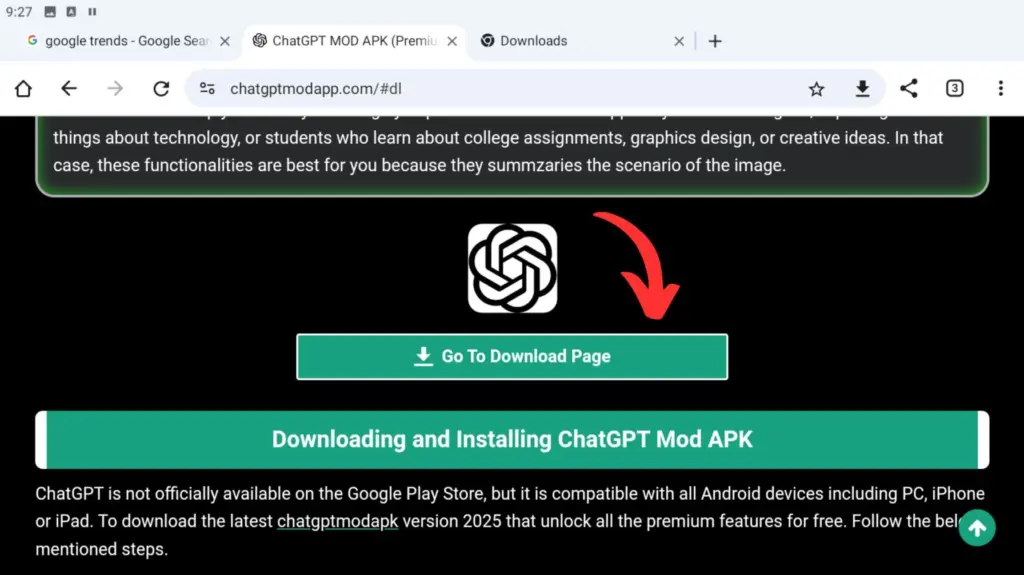Open the chatgptmodapk link

[x=338, y=521]
